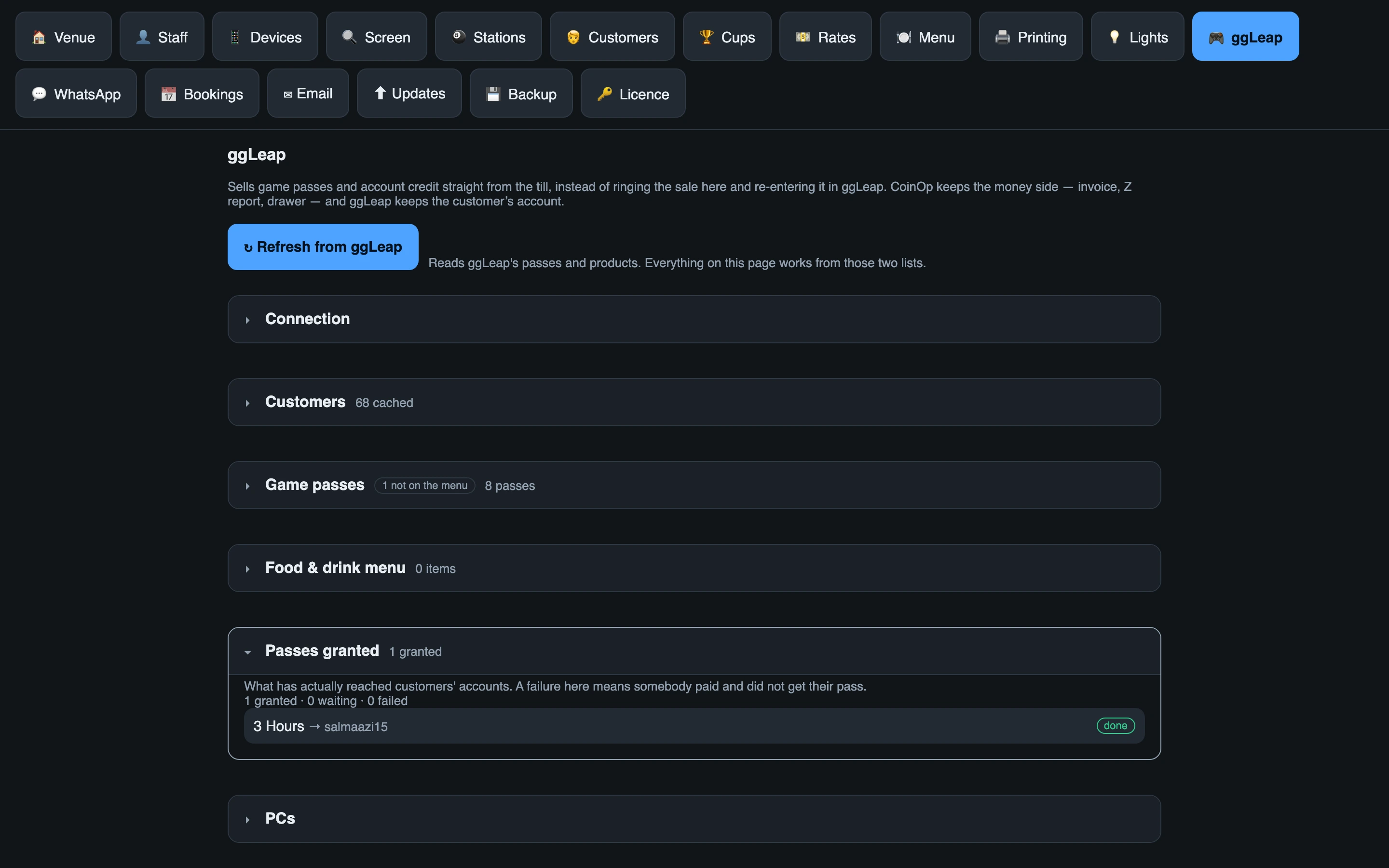This screenshot has height=868, width=1389.
Task: Click the ggLeap page heading
Action: click(x=257, y=155)
